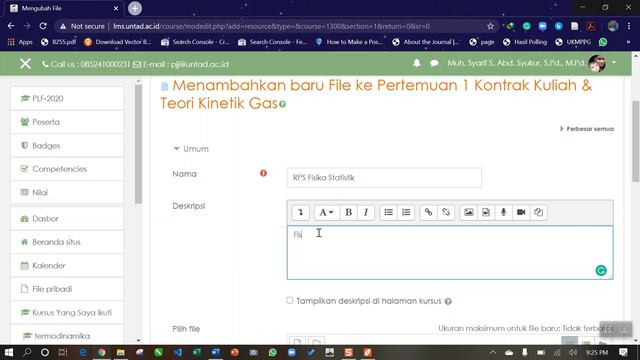The image size is (640, 360).
Task: Insert an unordered bullet list
Action: click(x=388, y=212)
